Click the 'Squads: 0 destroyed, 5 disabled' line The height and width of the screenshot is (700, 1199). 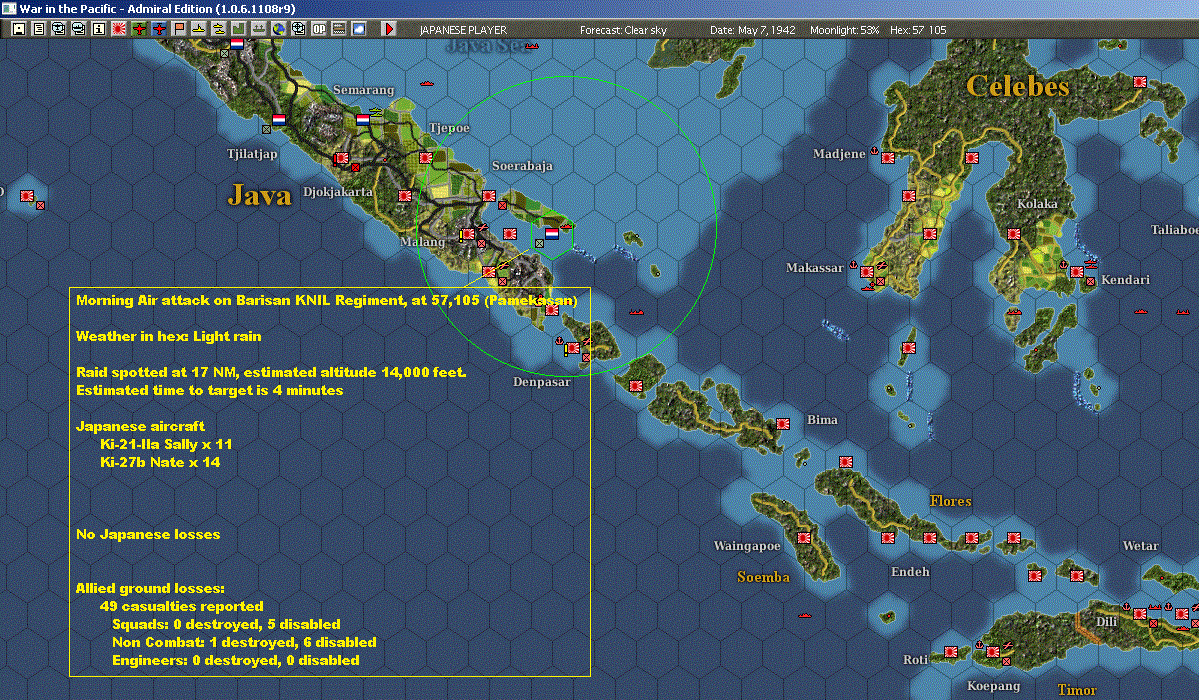(226, 624)
